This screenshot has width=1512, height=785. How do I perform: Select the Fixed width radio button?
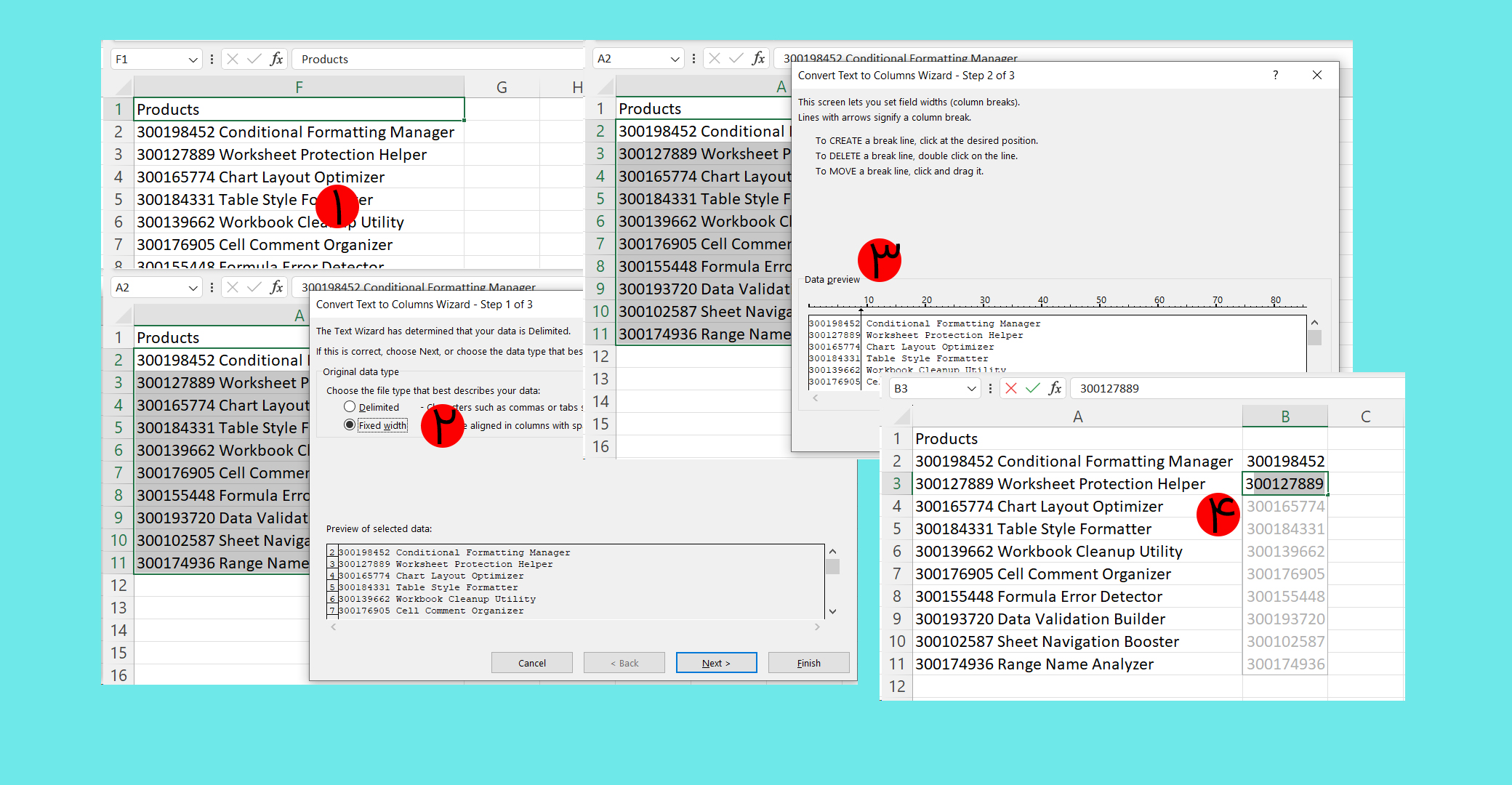tap(350, 425)
